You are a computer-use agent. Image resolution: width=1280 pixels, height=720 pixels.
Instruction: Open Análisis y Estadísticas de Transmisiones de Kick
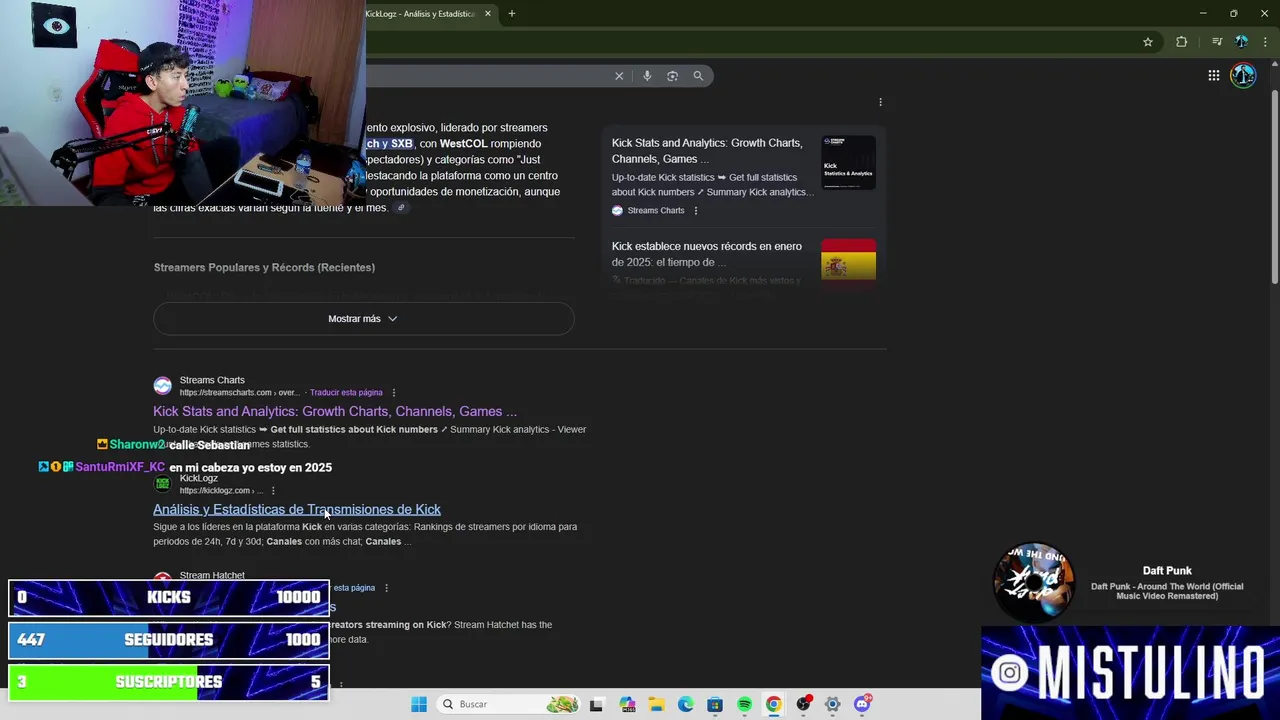pyautogui.click(x=297, y=509)
